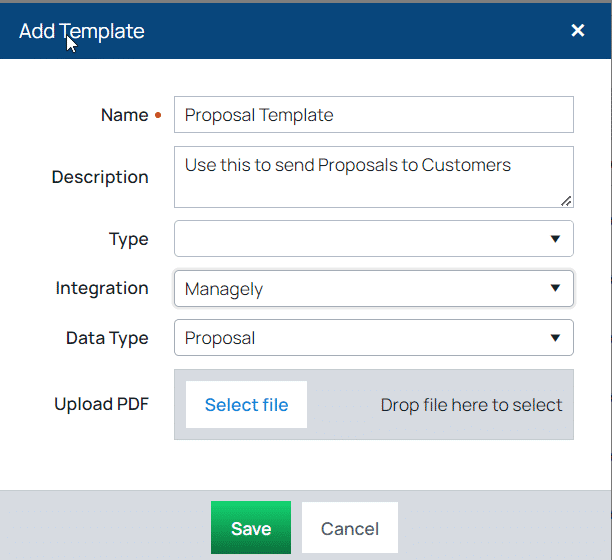Open the empty Type dropdown
The image size is (612, 560).
click(373, 239)
